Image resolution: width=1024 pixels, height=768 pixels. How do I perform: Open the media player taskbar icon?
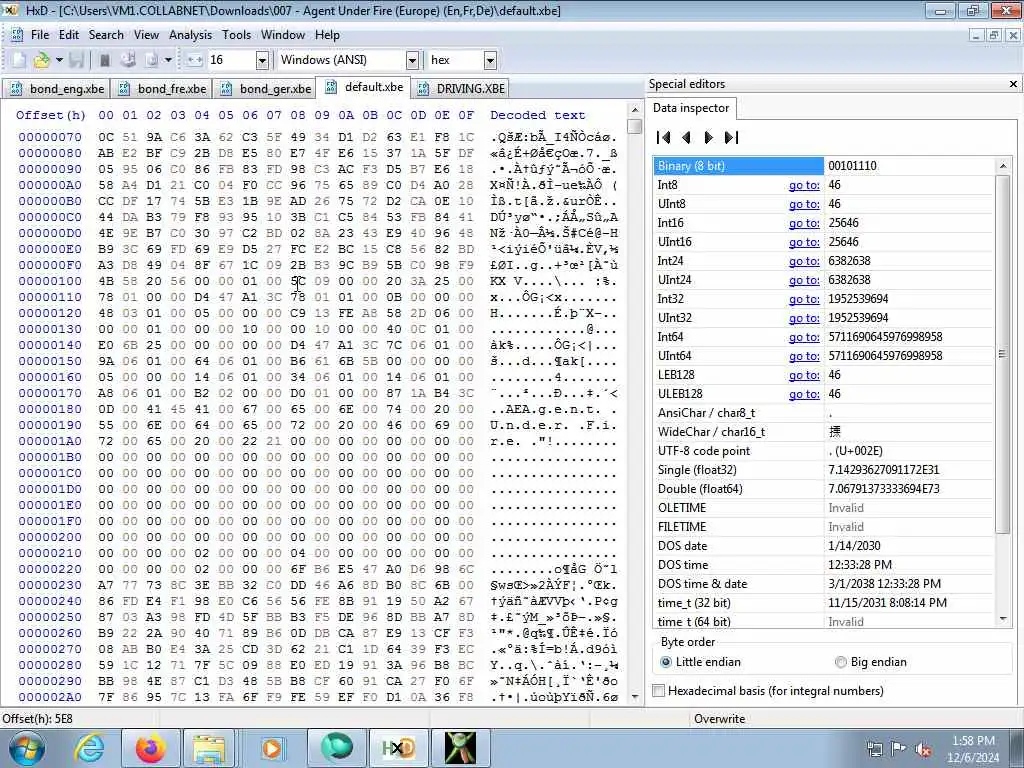point(271,748)
